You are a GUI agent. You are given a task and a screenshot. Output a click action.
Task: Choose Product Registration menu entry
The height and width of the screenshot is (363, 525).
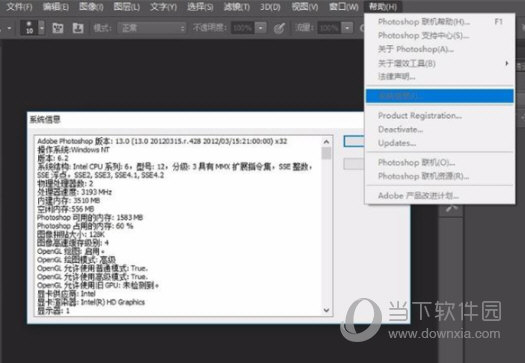(440, 116)
